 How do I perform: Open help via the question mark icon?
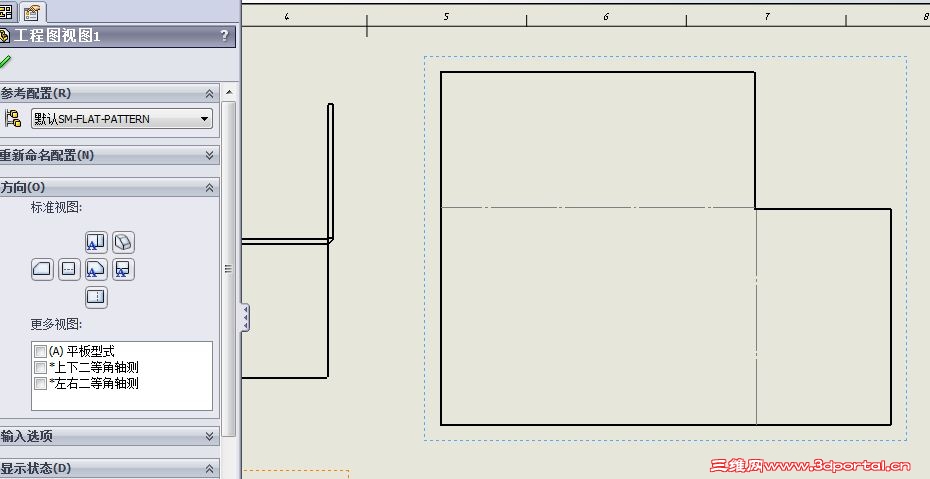pyautogui.click(x=224, y=36)
